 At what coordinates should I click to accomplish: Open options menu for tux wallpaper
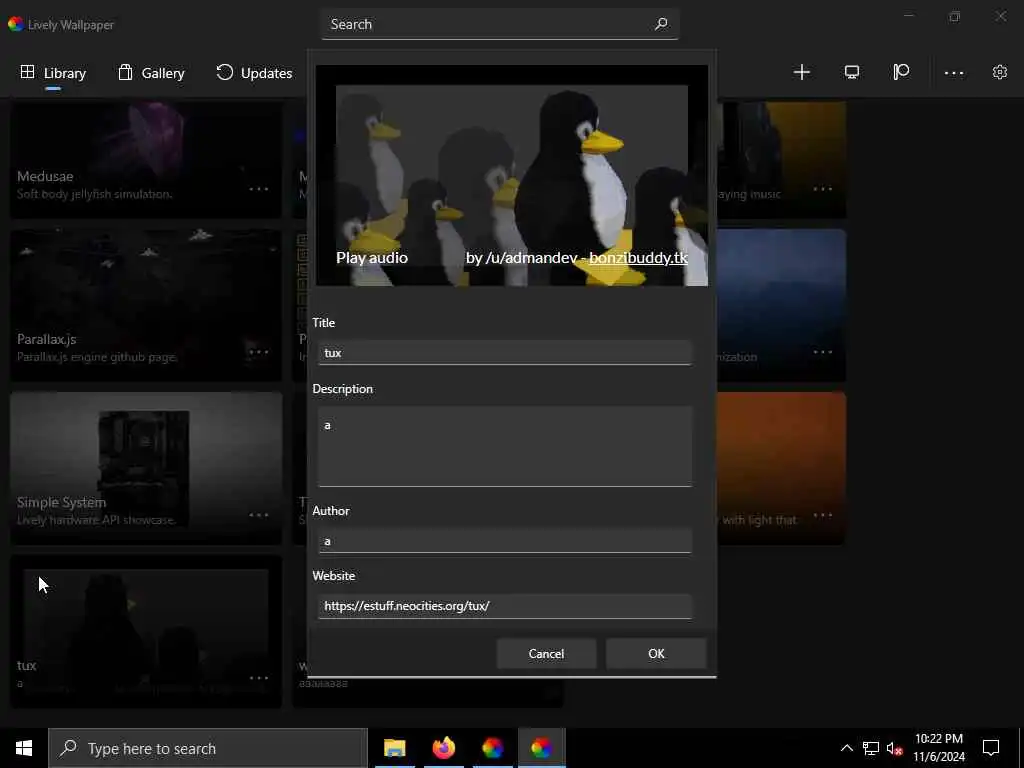point(259,678)
